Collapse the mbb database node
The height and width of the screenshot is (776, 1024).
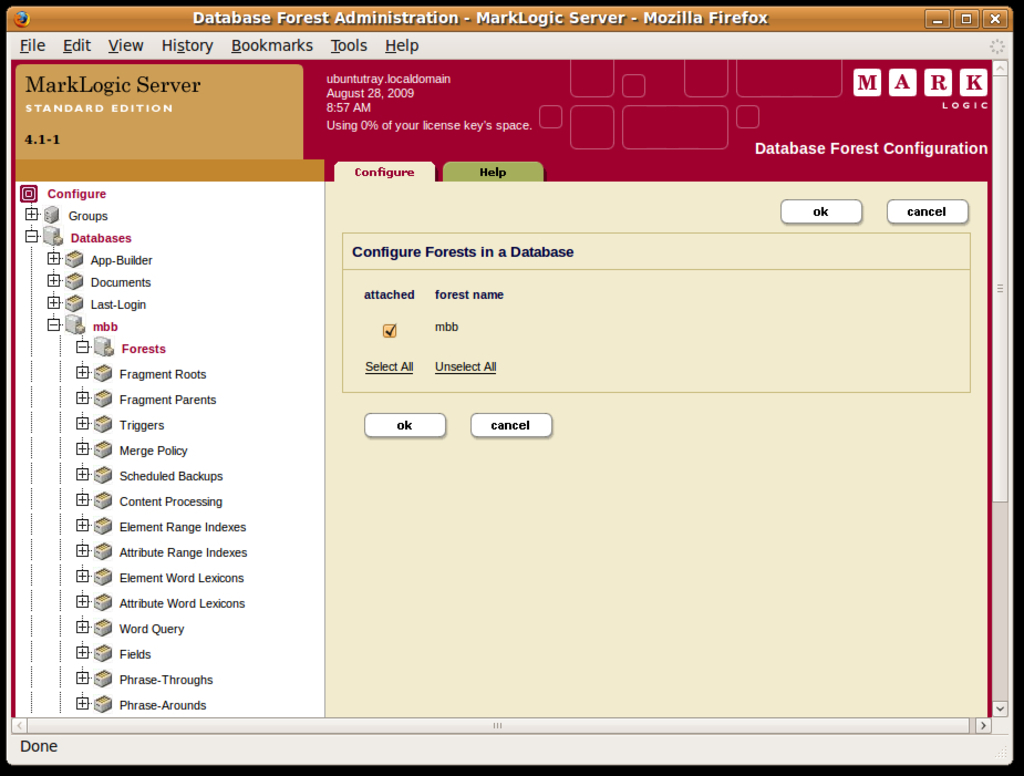(54, 325)
